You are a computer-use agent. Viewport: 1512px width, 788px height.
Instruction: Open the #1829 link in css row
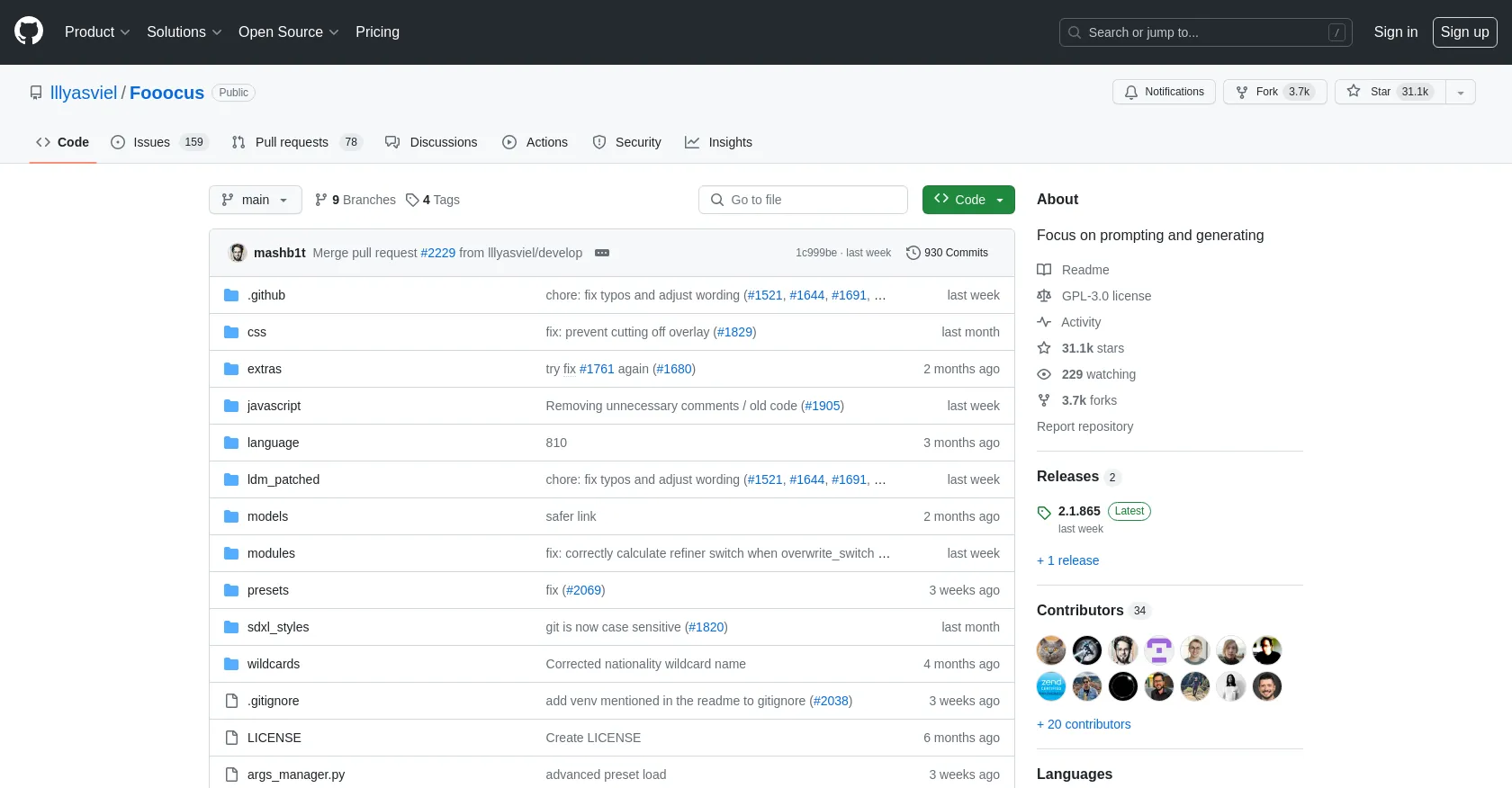coord(735,332)
